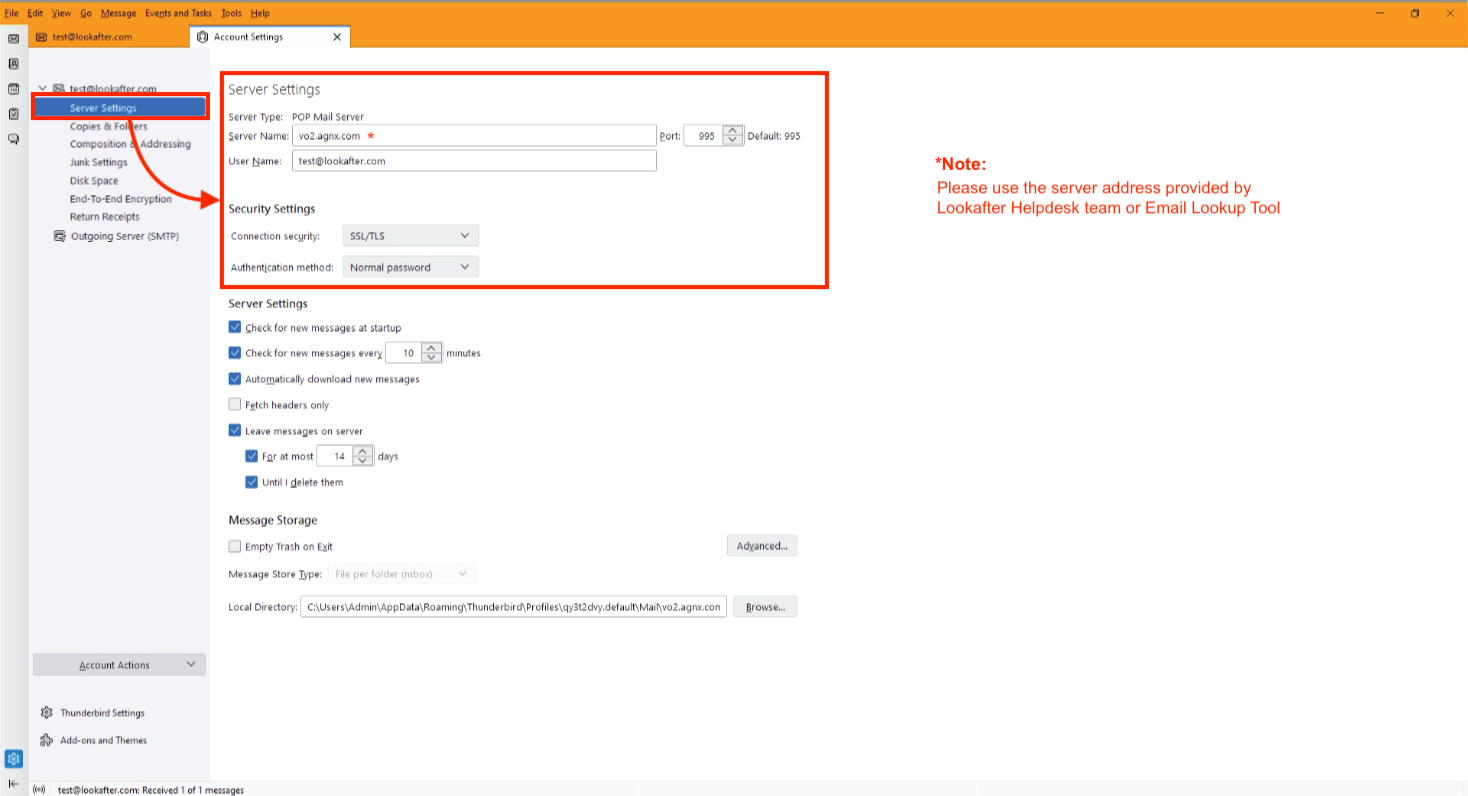Enable the Fetch headers only checkbox
1468x796 pixels.
tap(235, 405)
